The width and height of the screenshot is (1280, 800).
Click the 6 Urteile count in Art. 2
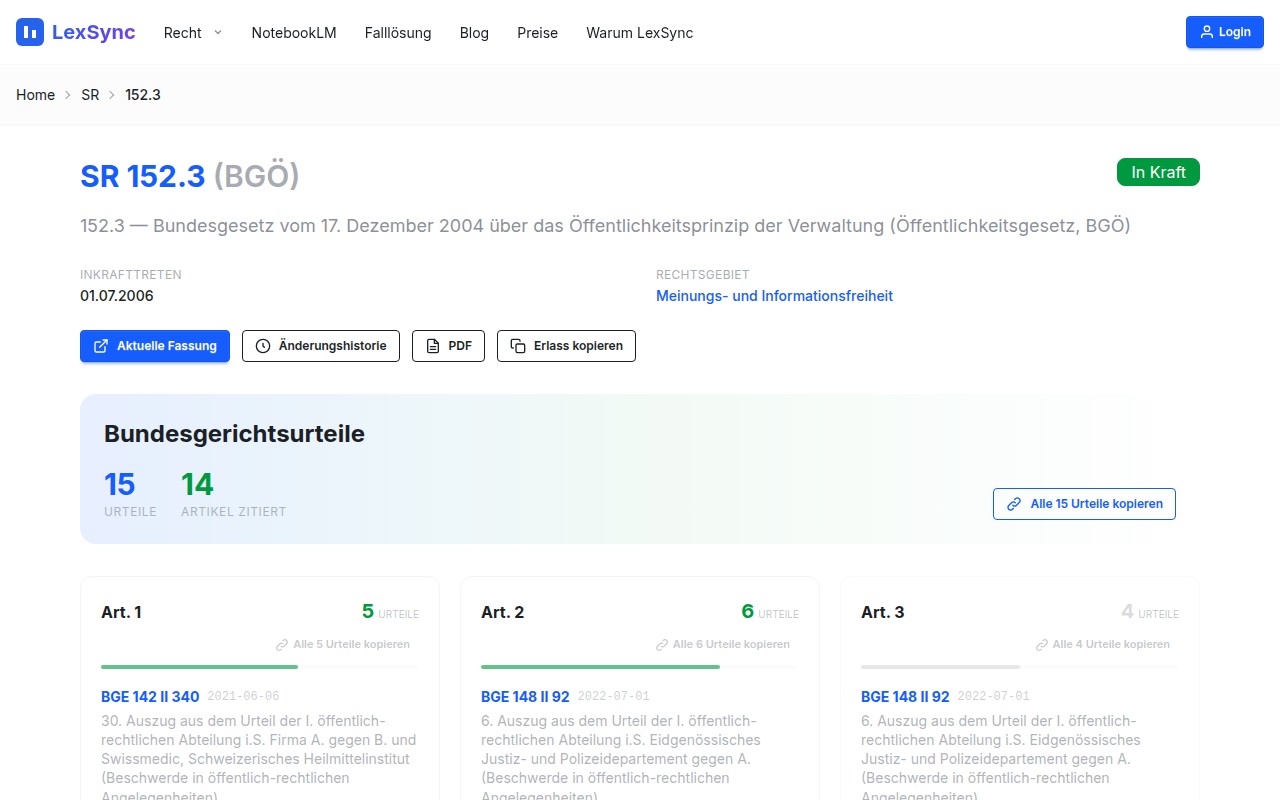click(748, 611)
